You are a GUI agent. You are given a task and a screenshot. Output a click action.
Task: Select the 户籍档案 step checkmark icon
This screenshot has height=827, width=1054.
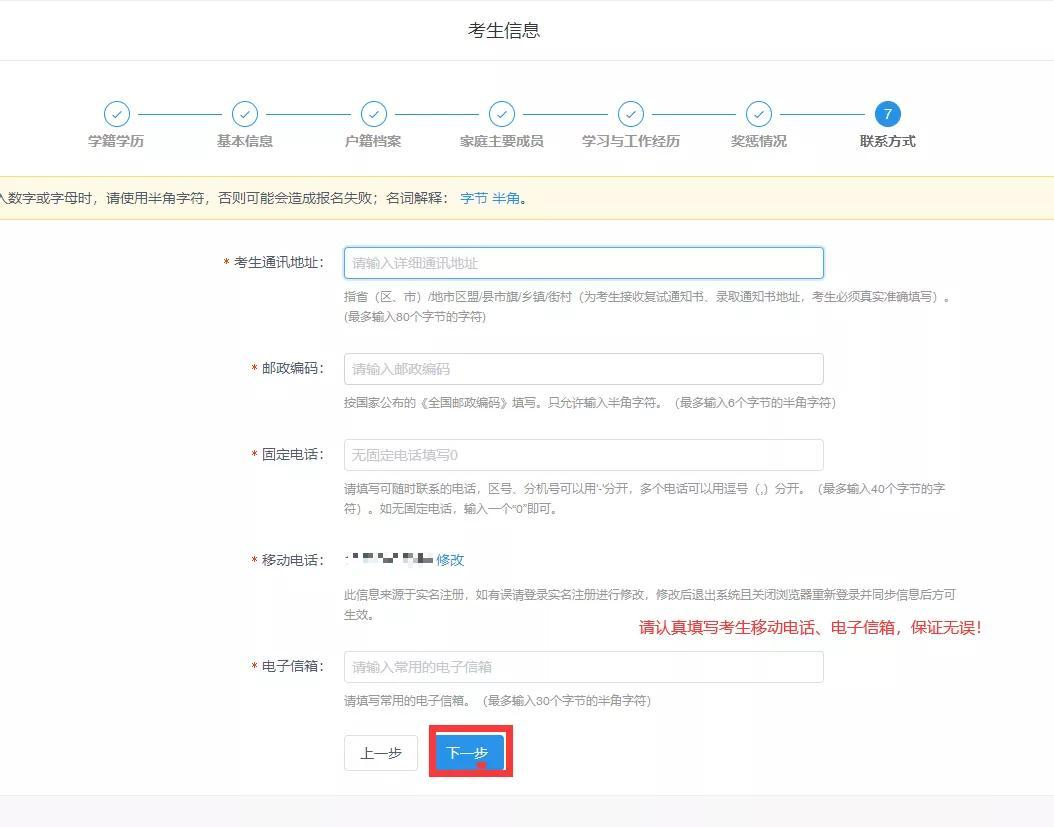[x=374, y=115]
